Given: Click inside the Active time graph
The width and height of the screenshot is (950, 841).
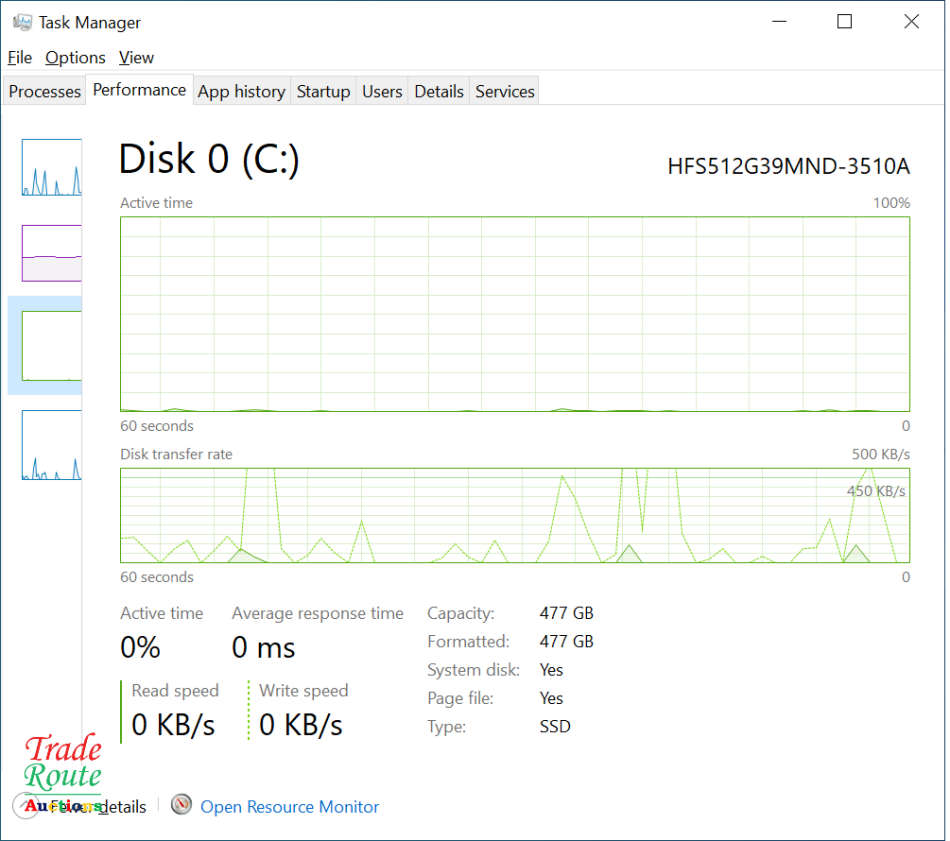Looking at the screenshot, I should 515,313.
